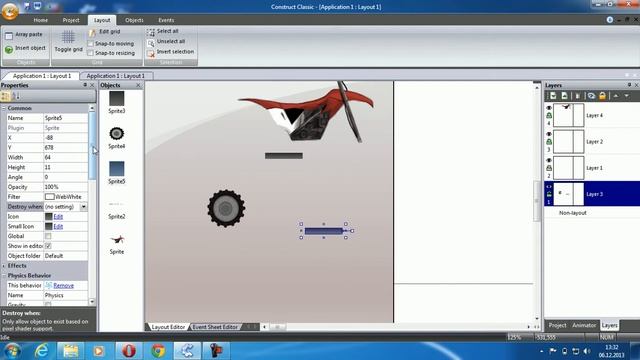Click the WebWhite filter color swatch

coord(49,197)
